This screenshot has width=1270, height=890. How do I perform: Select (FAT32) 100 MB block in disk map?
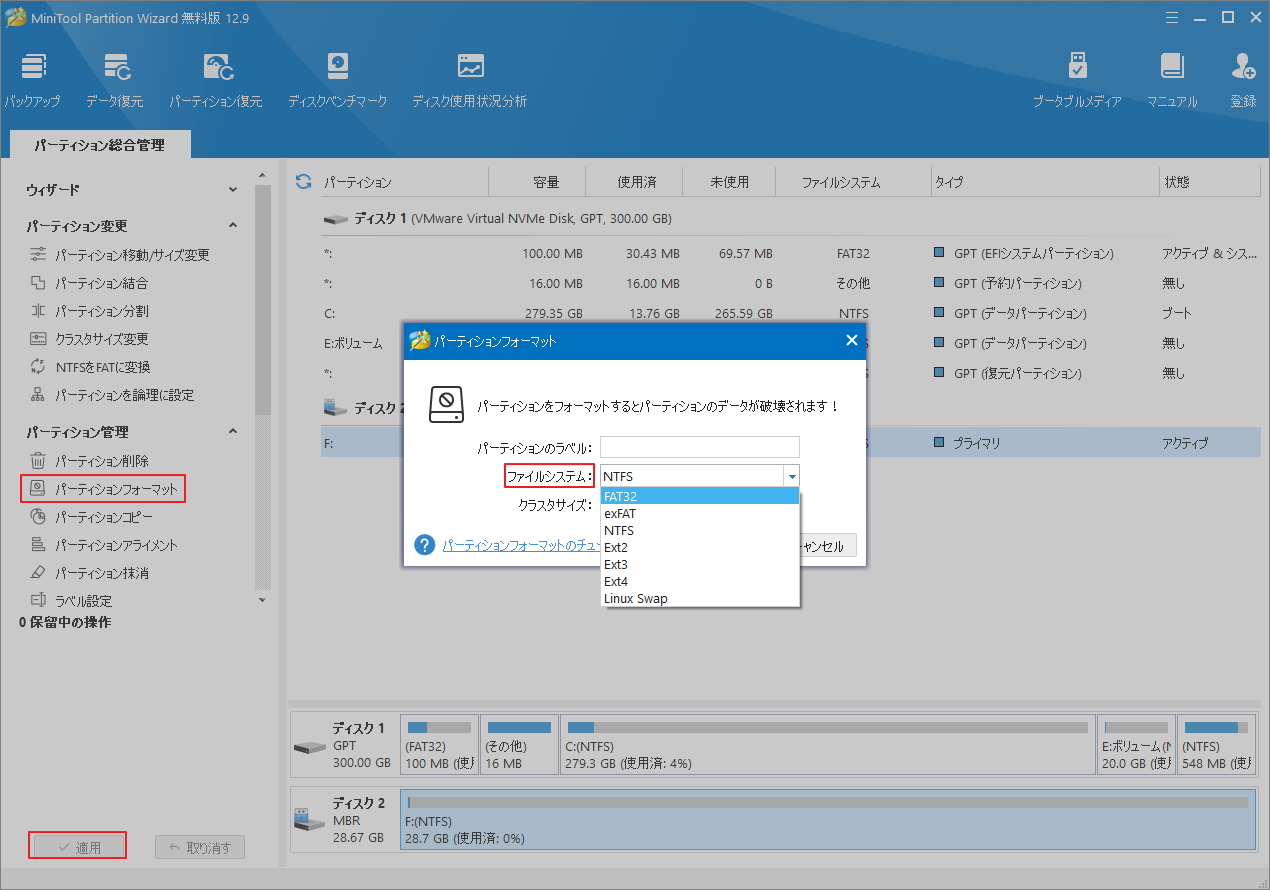coord(438,743)
